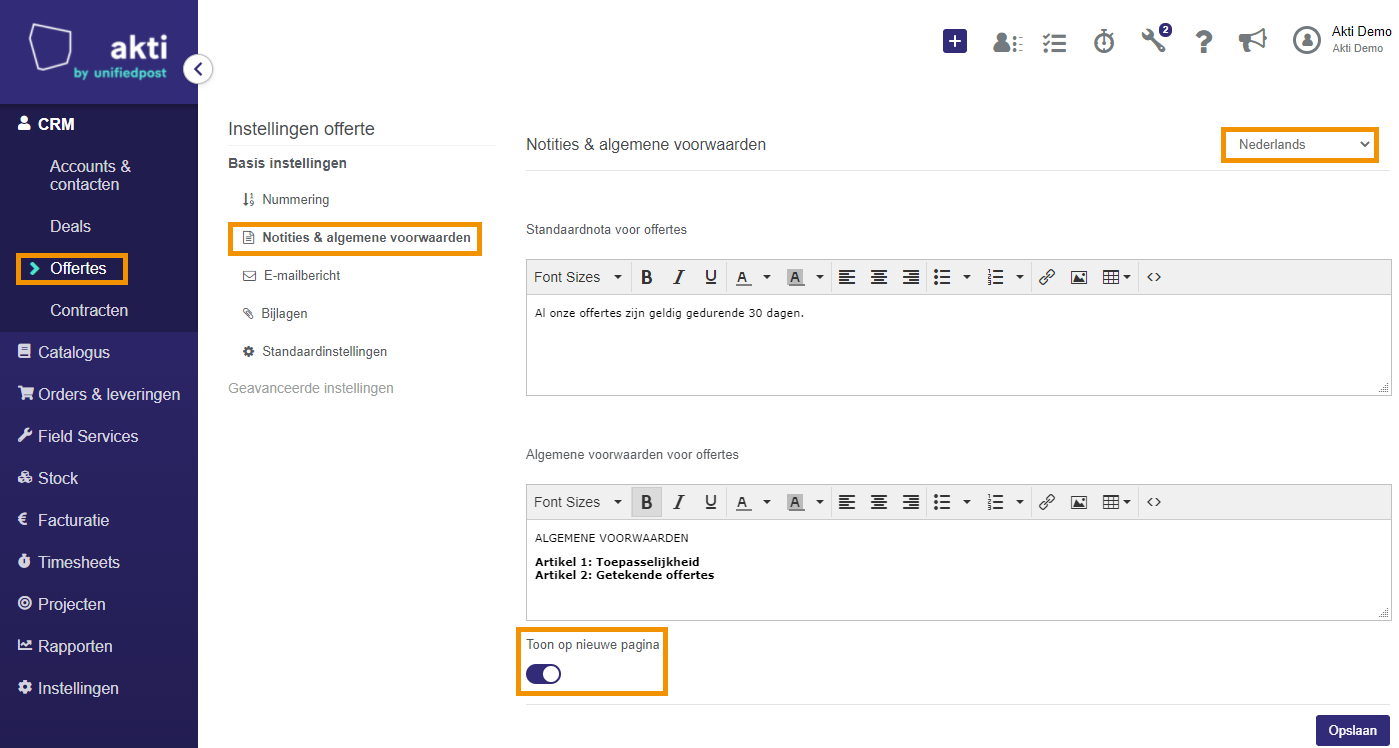The height and width of the screenshot is (748, 1399).
Task: Open the Akti Demo user profile
Action: 1341,40
